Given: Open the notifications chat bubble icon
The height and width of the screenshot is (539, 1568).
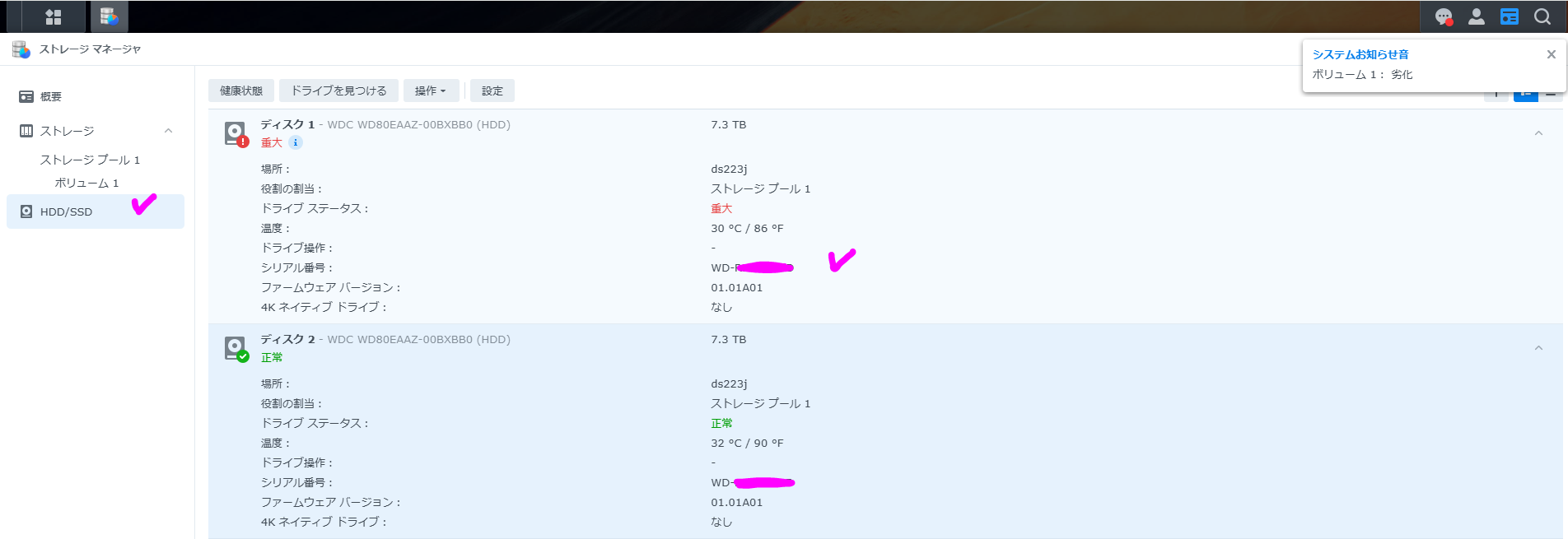Looking at the screenshot, I should pos(1444,16).
